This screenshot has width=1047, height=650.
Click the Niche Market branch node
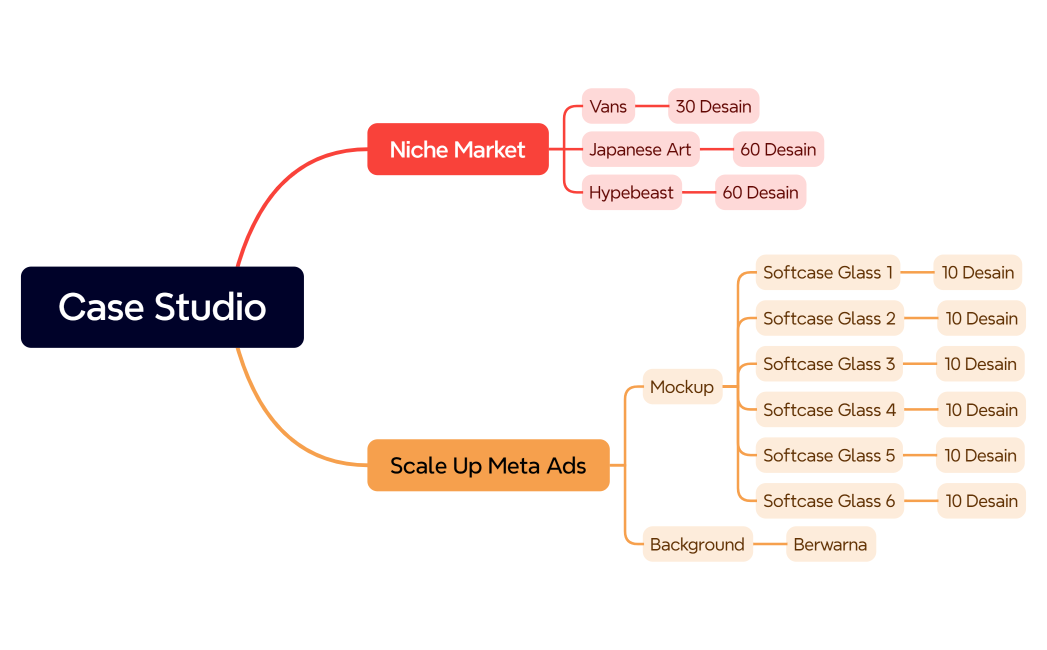point(457,149)
